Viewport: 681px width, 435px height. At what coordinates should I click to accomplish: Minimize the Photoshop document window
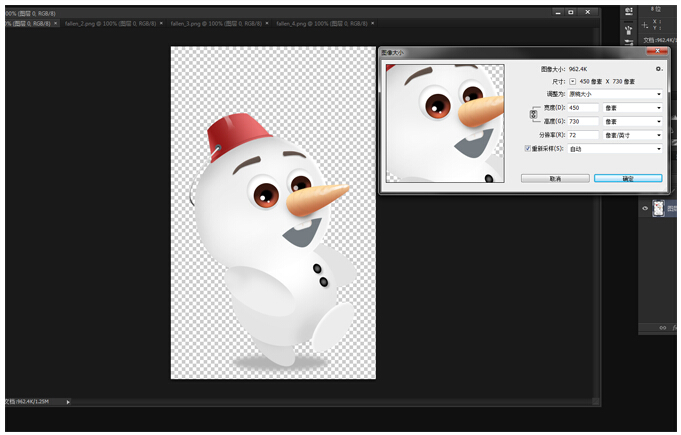pyautogui.click(x=558, y=13)
